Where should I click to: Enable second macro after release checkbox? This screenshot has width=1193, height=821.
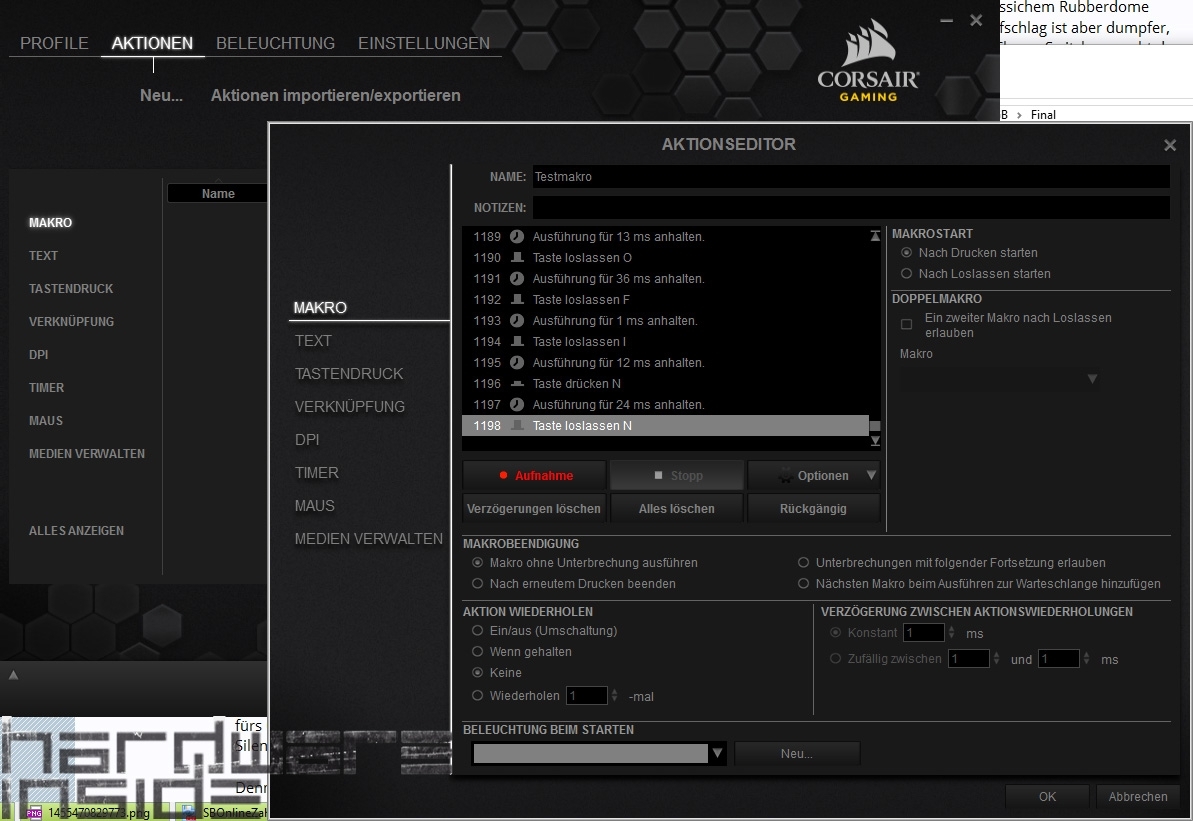click(x=907, y=325)
